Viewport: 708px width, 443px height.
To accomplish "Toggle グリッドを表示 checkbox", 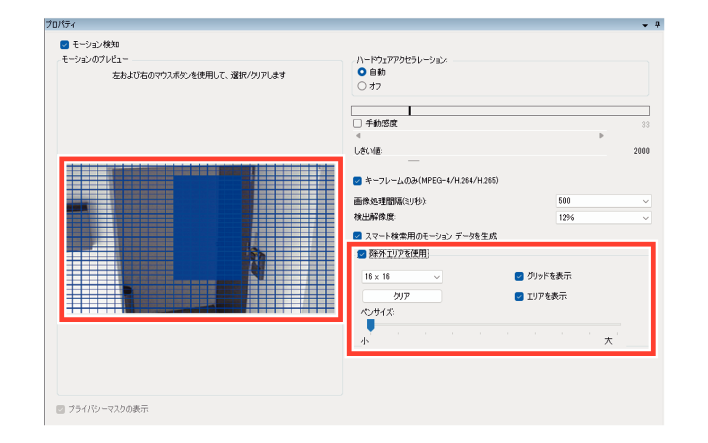I will coord(519,276).
